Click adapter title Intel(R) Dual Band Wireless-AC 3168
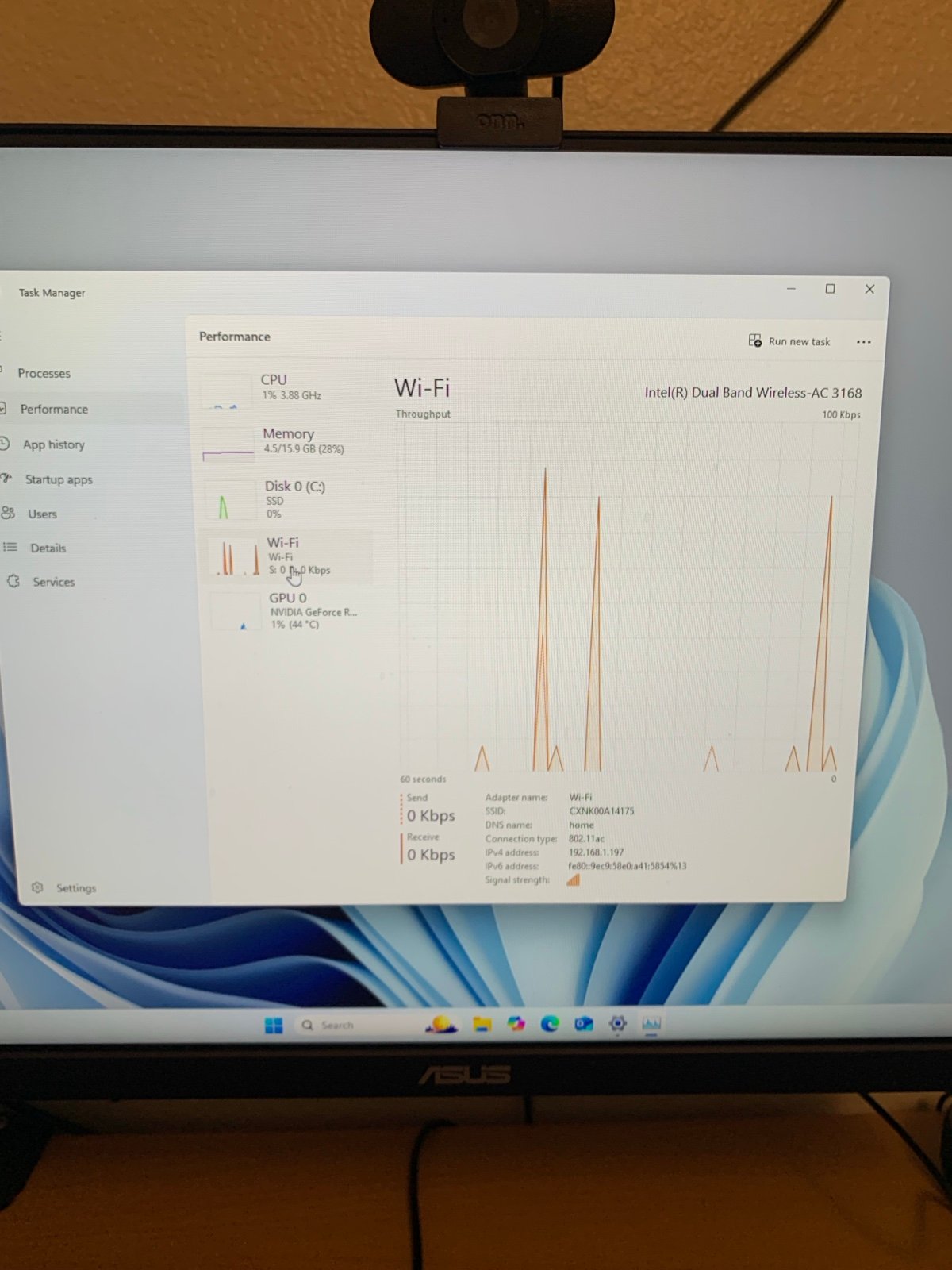The width and height of the screenshot is (952, 1270). [x=753, y=393]
